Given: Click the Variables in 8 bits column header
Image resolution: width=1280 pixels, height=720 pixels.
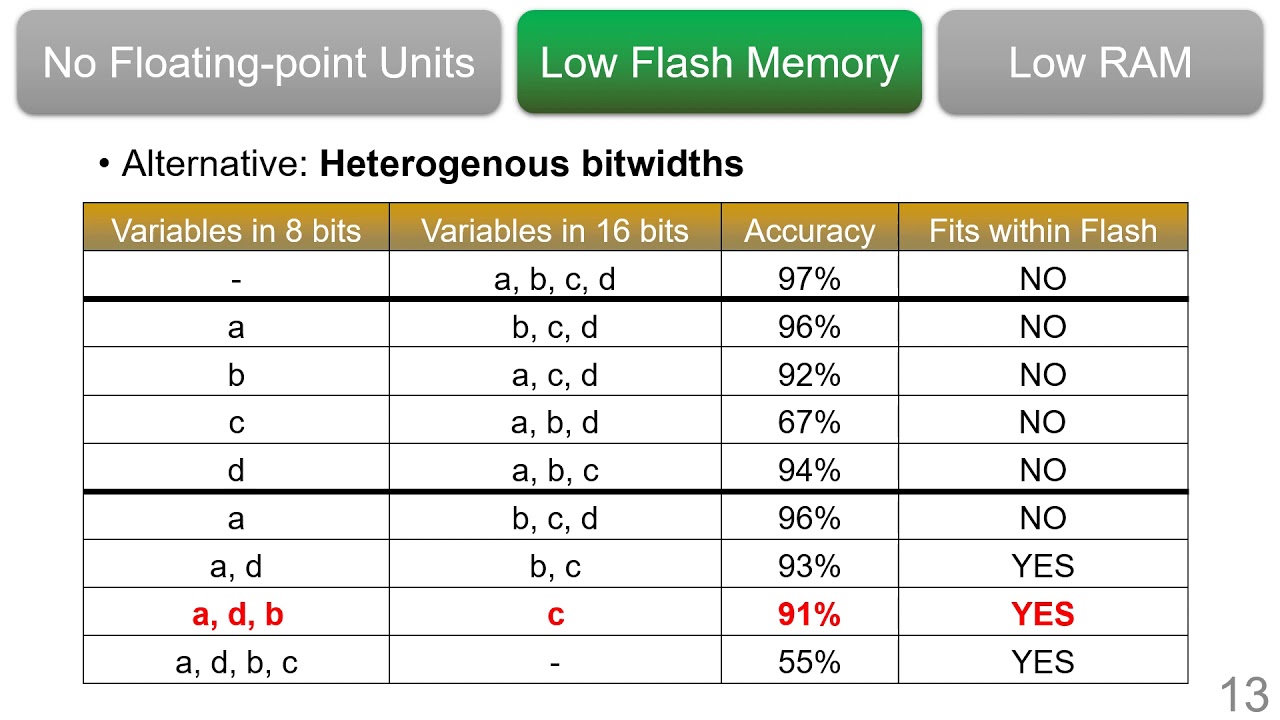Looking at the screenshot, I should [x=236, y=231].
